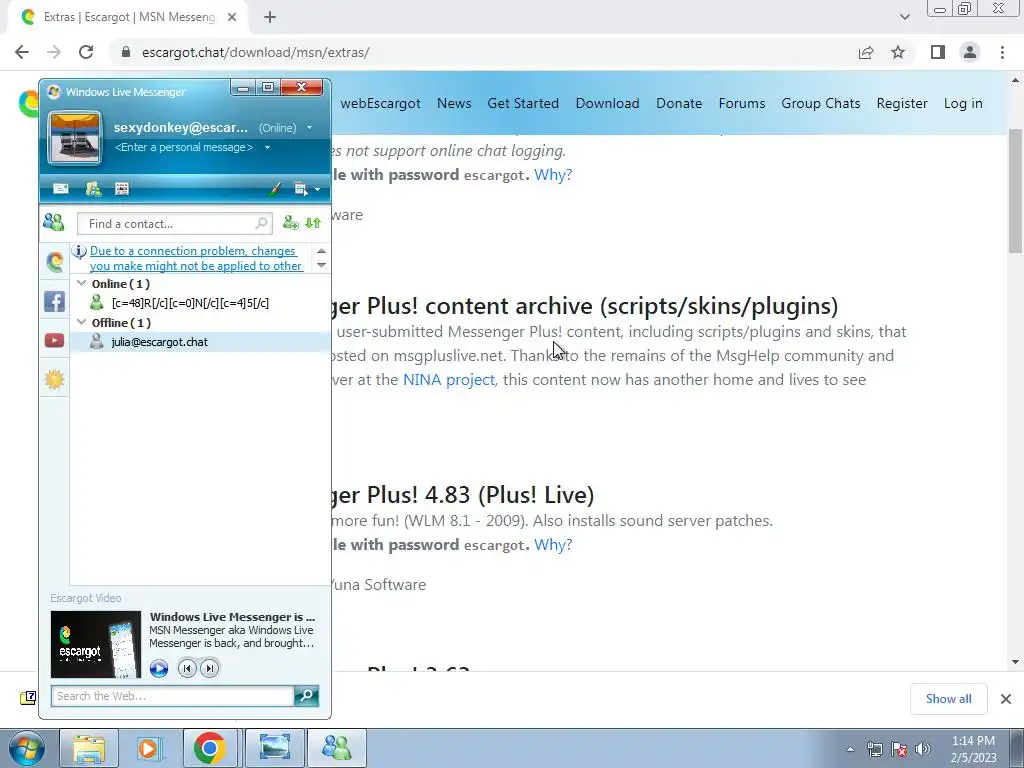The width and height of the screenshot is (1024, 768).
Task: Click the Add a contact icon
Action: (x=290, y=223)
